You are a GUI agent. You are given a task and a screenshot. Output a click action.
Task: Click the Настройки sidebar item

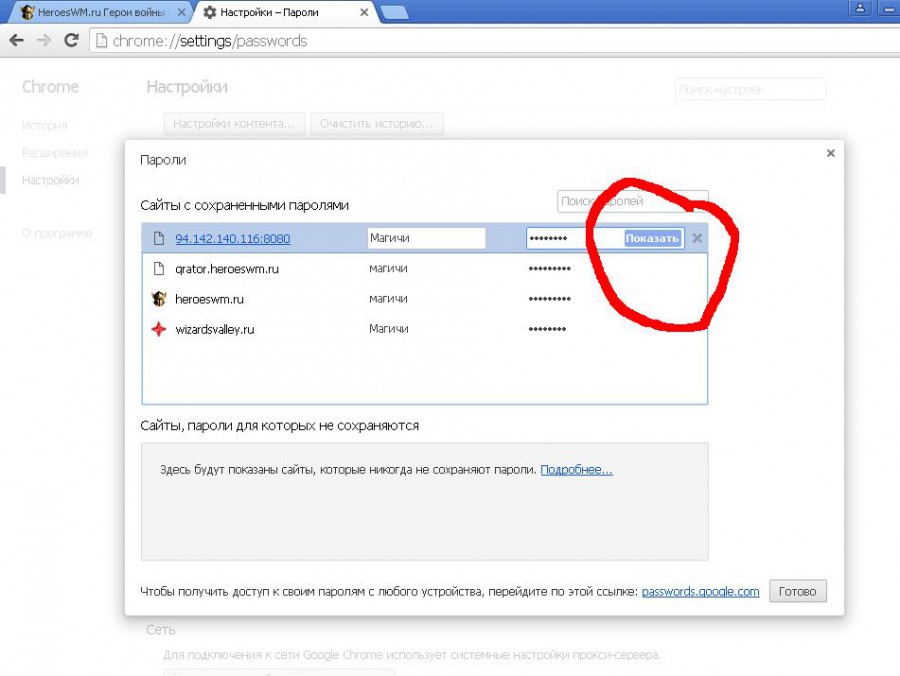coord(51,180)
